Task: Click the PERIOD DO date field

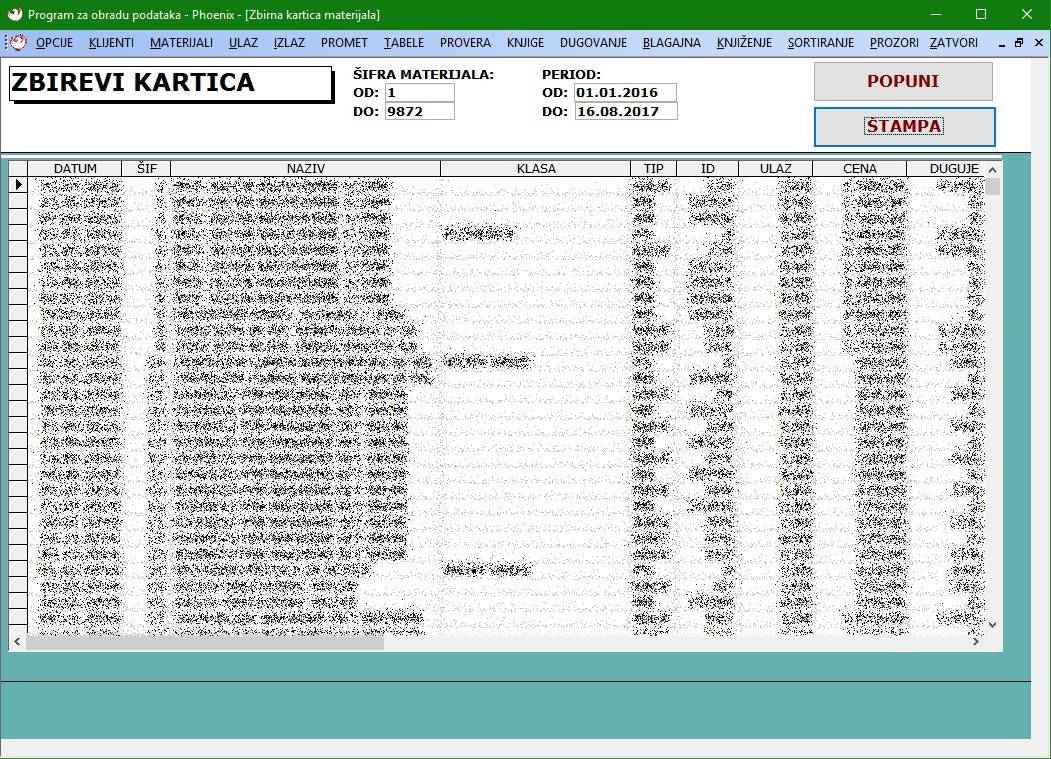Action: [626, 111]
